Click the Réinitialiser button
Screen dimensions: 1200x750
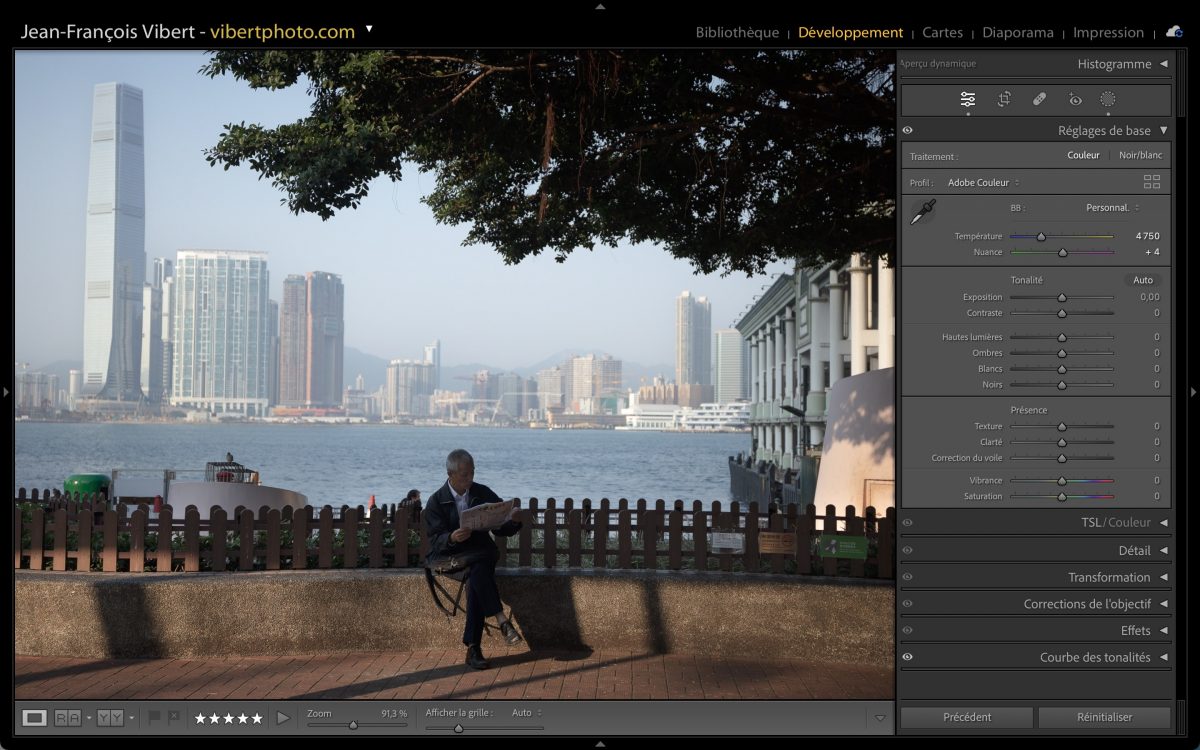1104,717
